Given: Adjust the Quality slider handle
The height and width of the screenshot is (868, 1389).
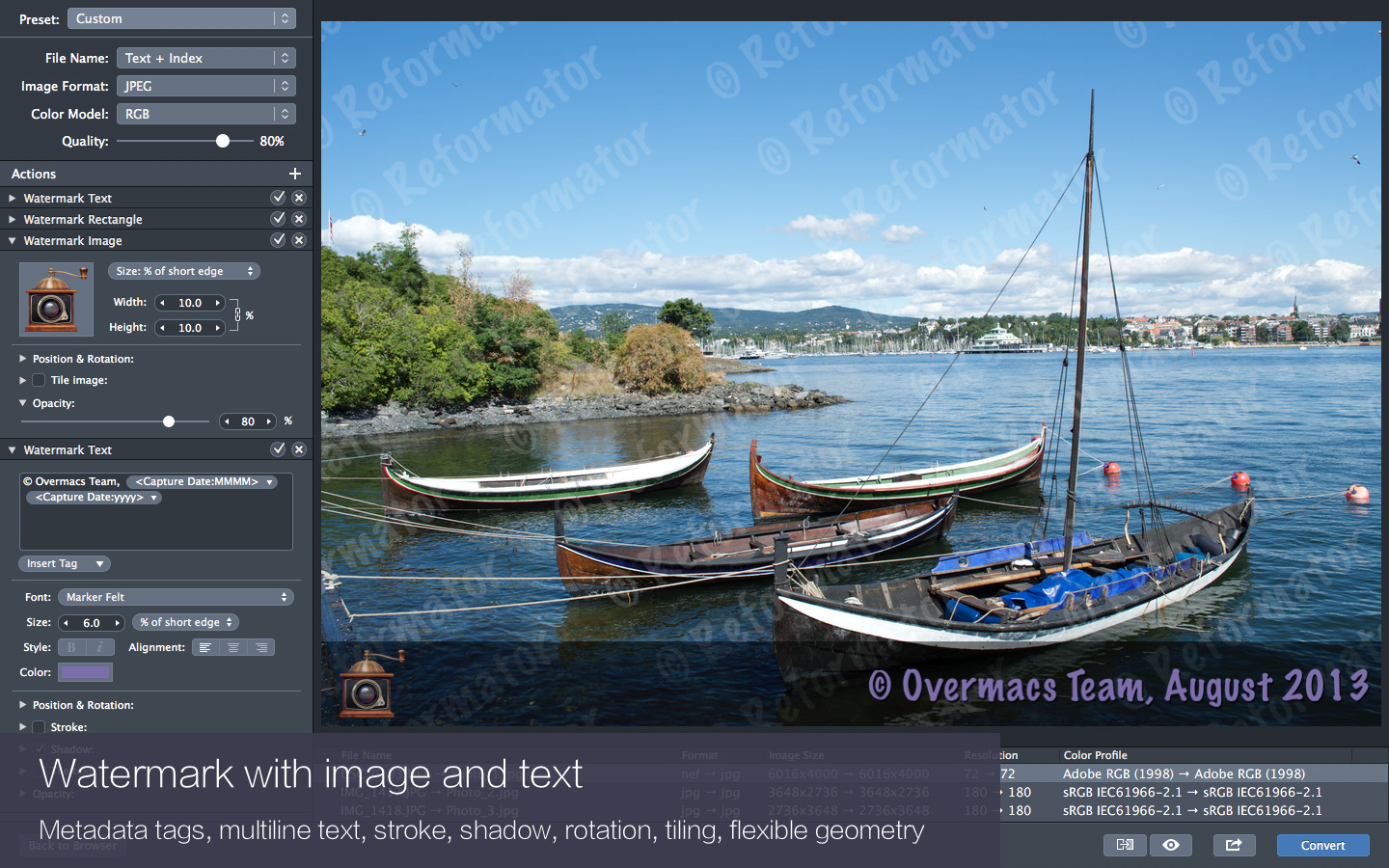Looking at the screenshot, I should pyautogui.click(x=223, y=141).
